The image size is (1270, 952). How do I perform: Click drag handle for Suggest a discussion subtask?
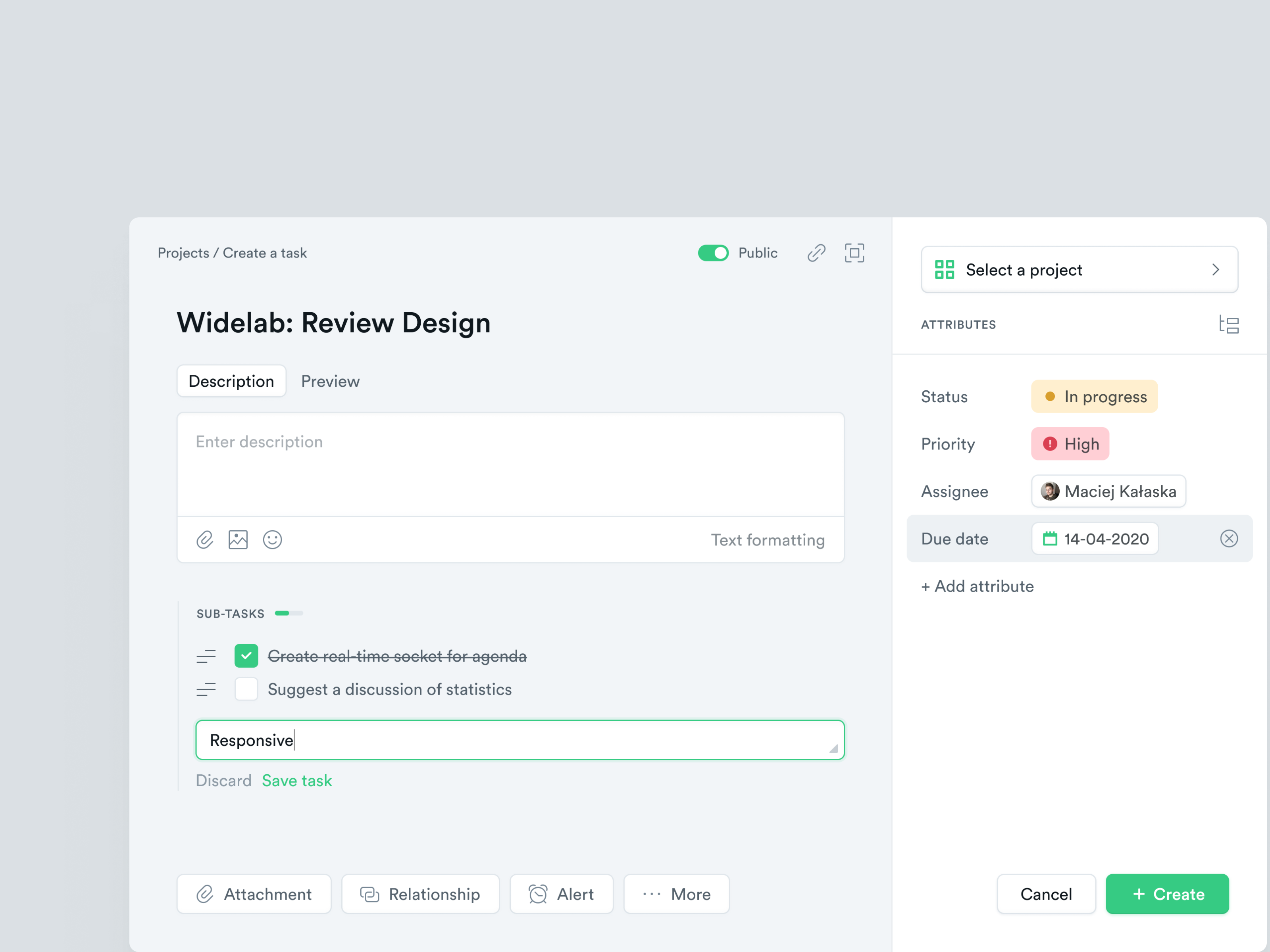[206, 689]
